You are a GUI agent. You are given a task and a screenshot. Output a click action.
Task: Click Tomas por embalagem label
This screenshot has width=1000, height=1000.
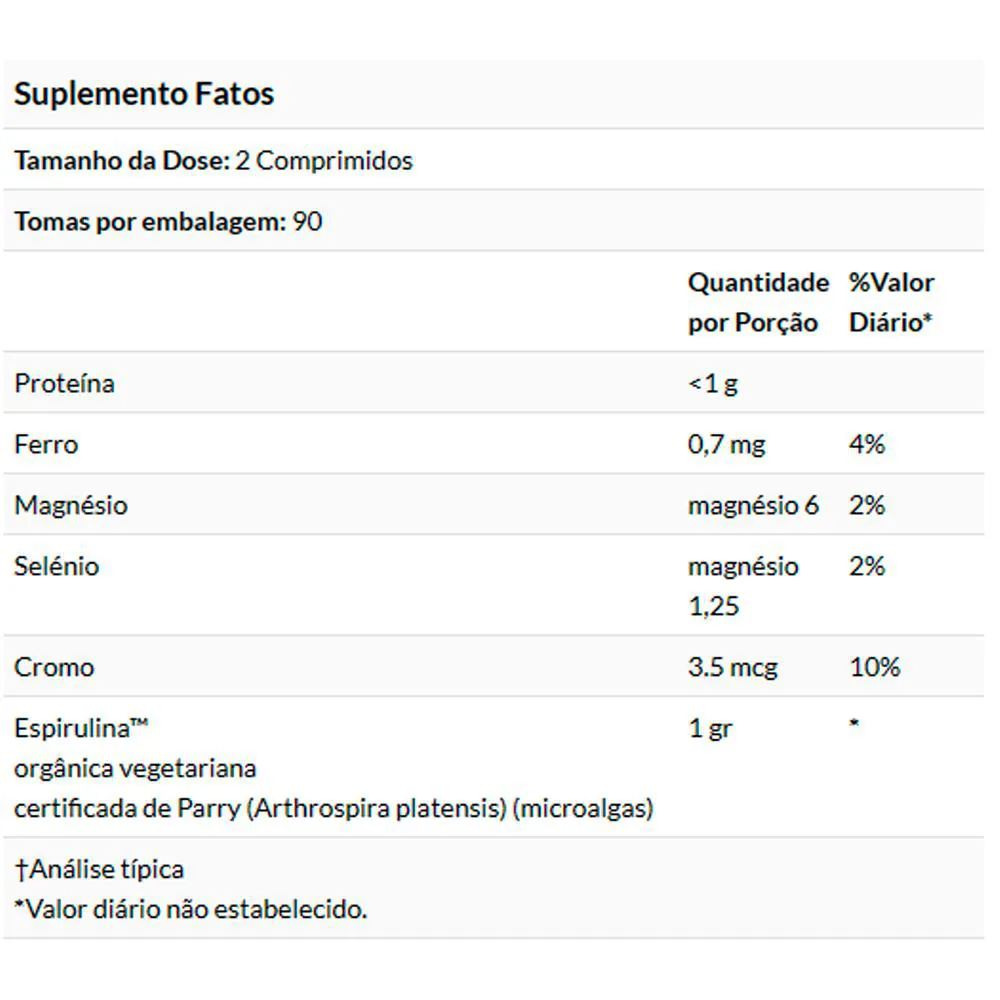point(151,222)
